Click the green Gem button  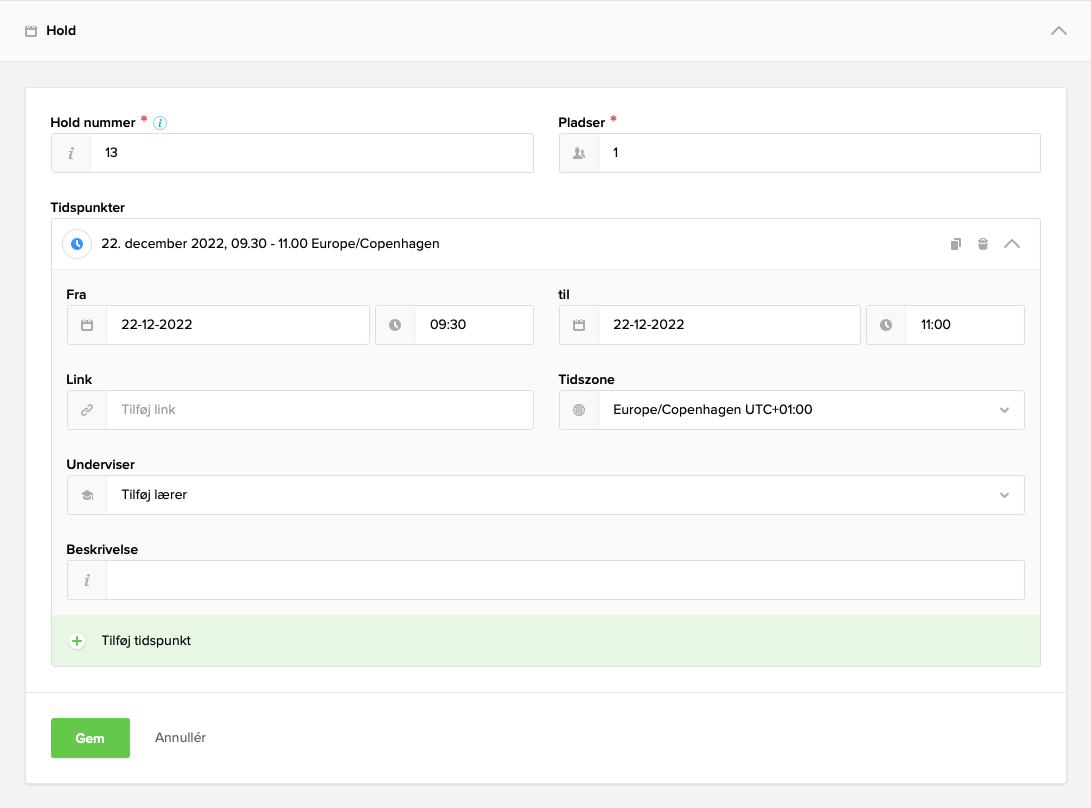click(x=90, y=738)
